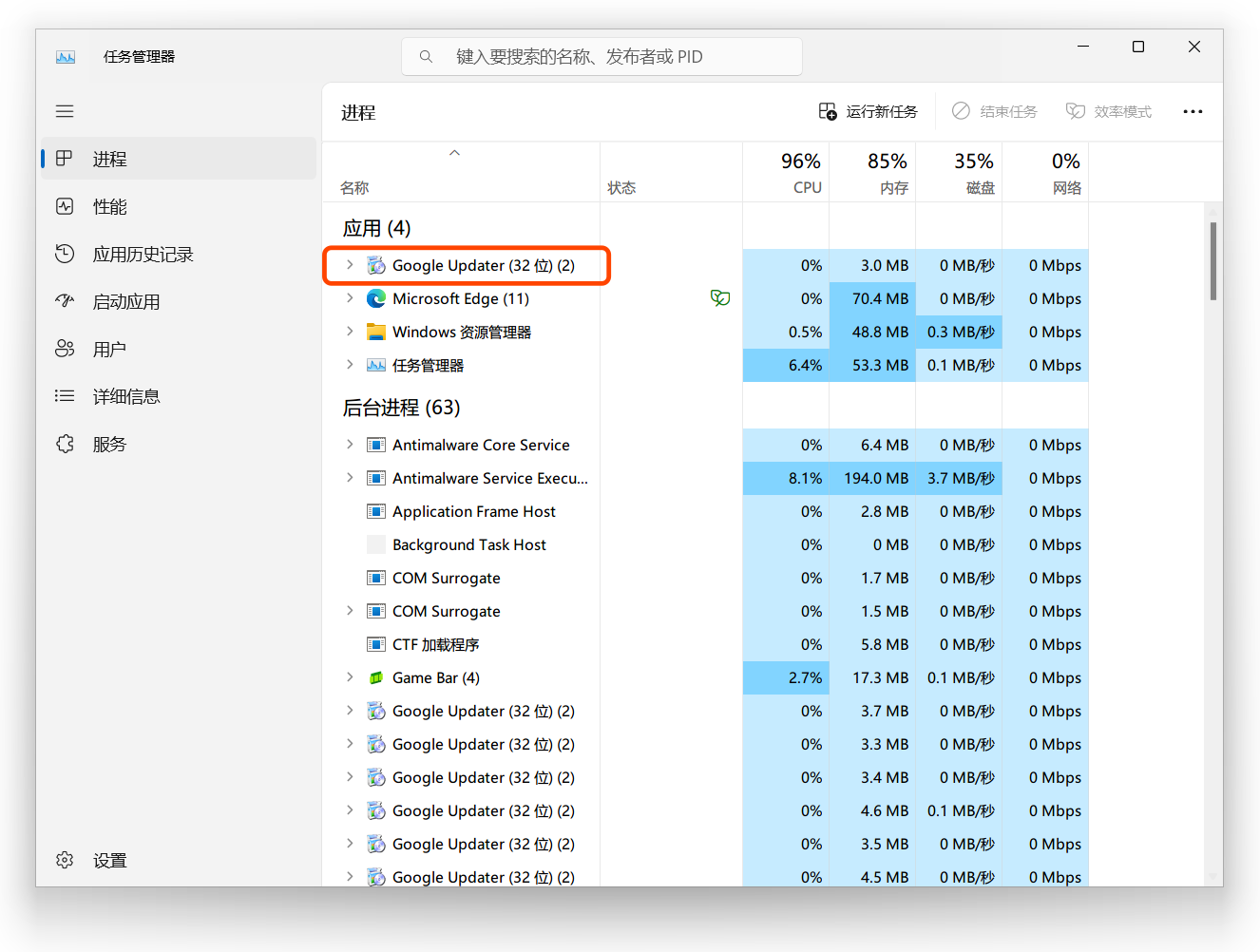Click Startup apps gauge icon in sidebar

point(65,301)
